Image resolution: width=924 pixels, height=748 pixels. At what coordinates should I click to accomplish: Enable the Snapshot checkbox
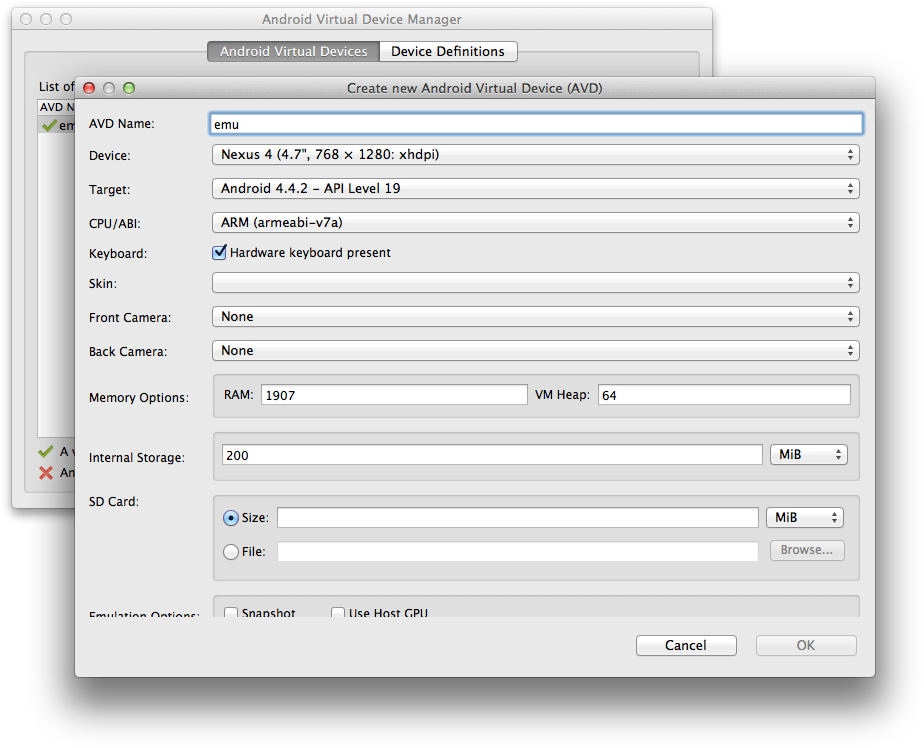tap(231, 613)
